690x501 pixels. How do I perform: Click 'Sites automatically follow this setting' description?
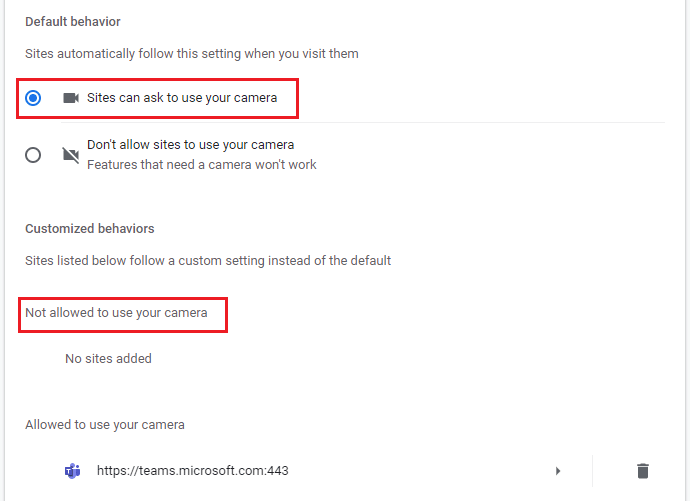coord(192,54)
